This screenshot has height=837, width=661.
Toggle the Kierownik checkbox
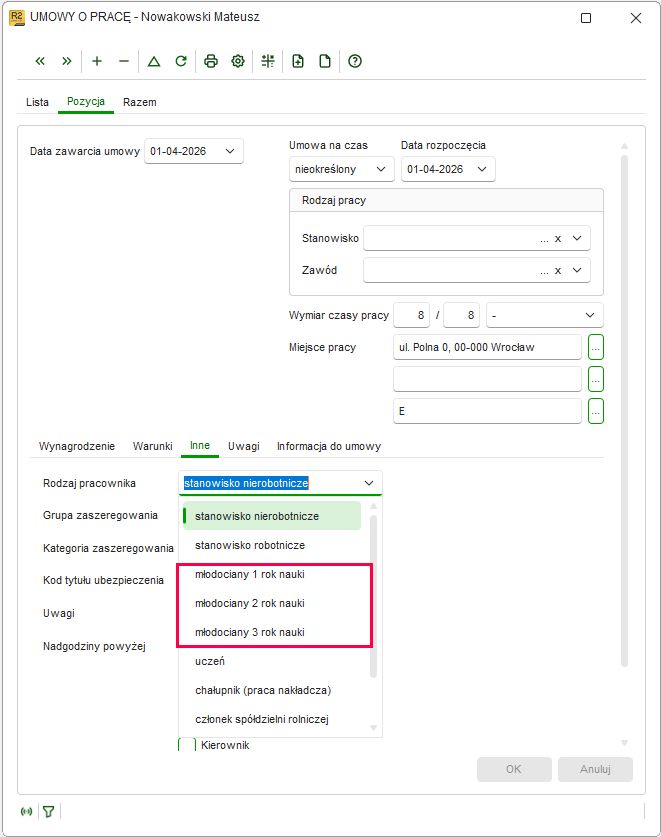(187, 745)
